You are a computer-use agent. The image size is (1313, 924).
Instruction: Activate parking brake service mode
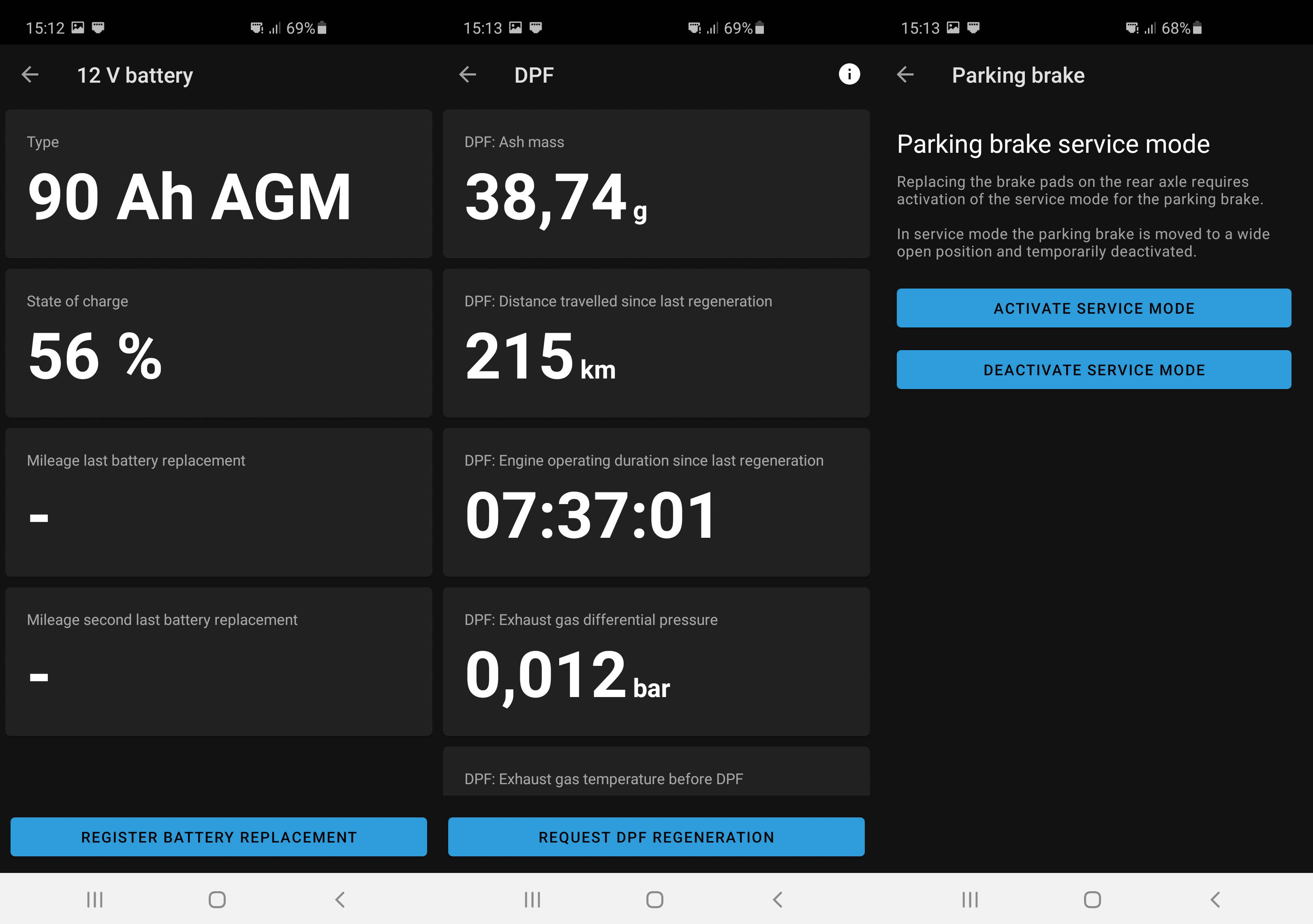tap(1093, 308)
